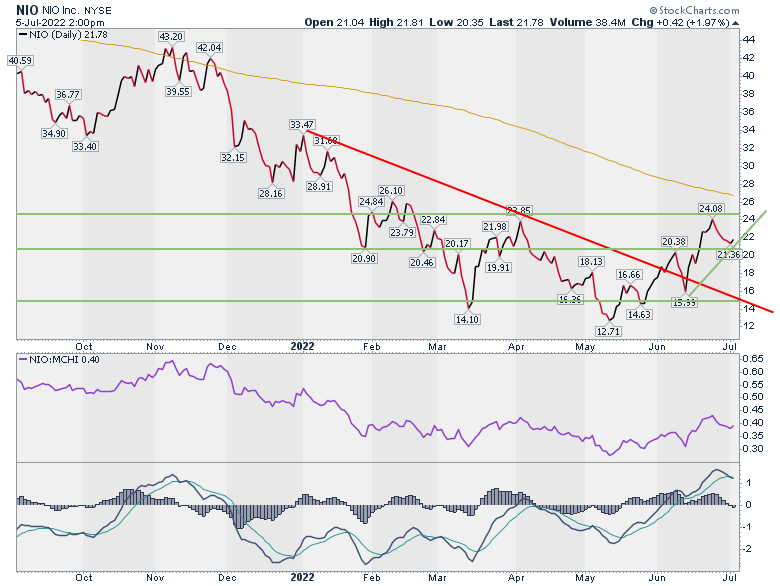Click the 40.59 price label
Image resolution: width=780 pixels, height=586 pixels.
point(20,61)
